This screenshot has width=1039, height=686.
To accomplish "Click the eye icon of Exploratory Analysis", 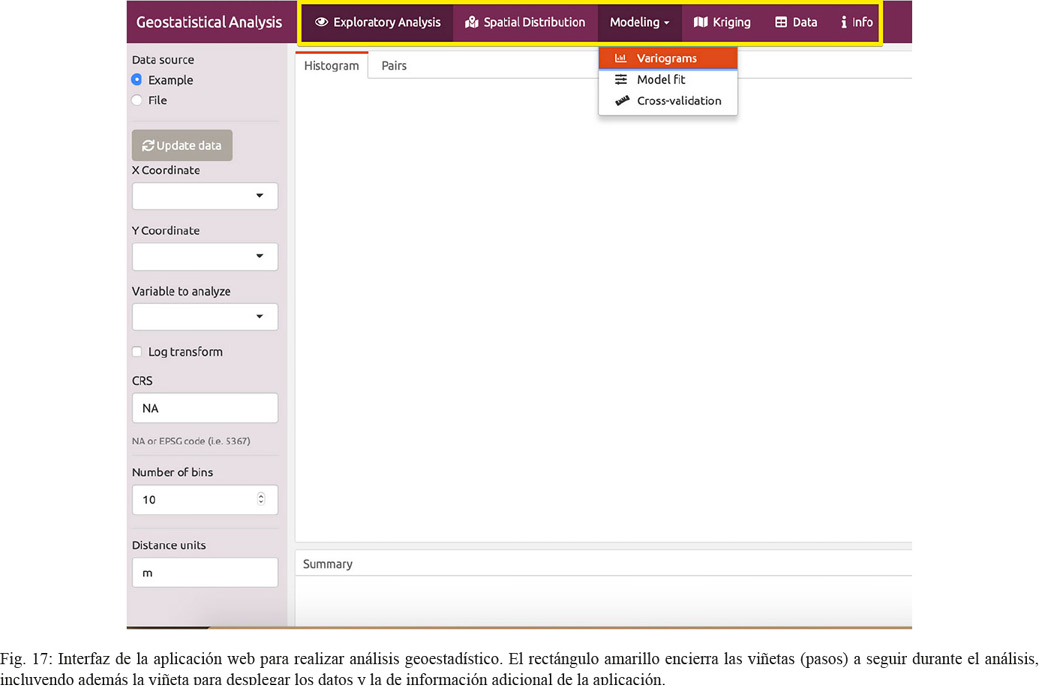I will pos(321,22).
